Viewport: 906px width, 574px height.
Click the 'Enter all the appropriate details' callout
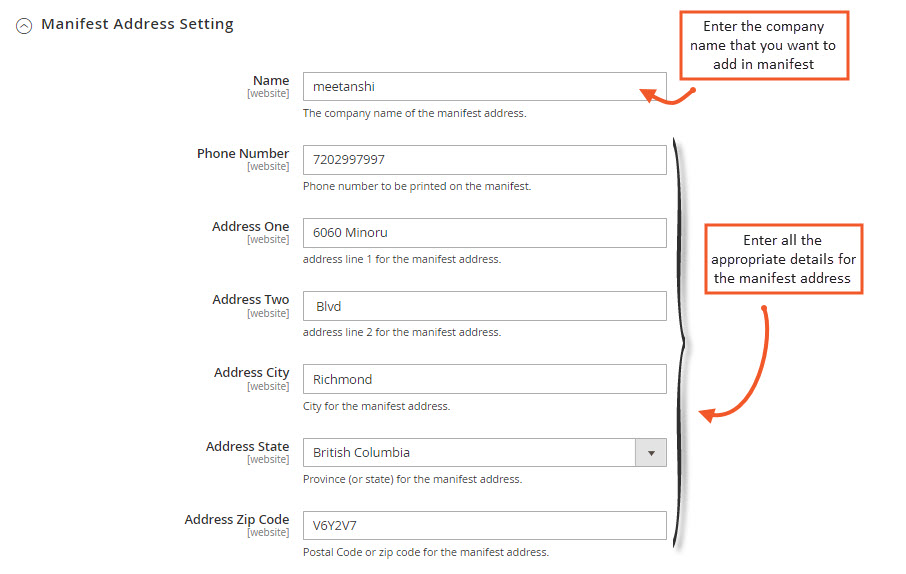coord(783,259)
